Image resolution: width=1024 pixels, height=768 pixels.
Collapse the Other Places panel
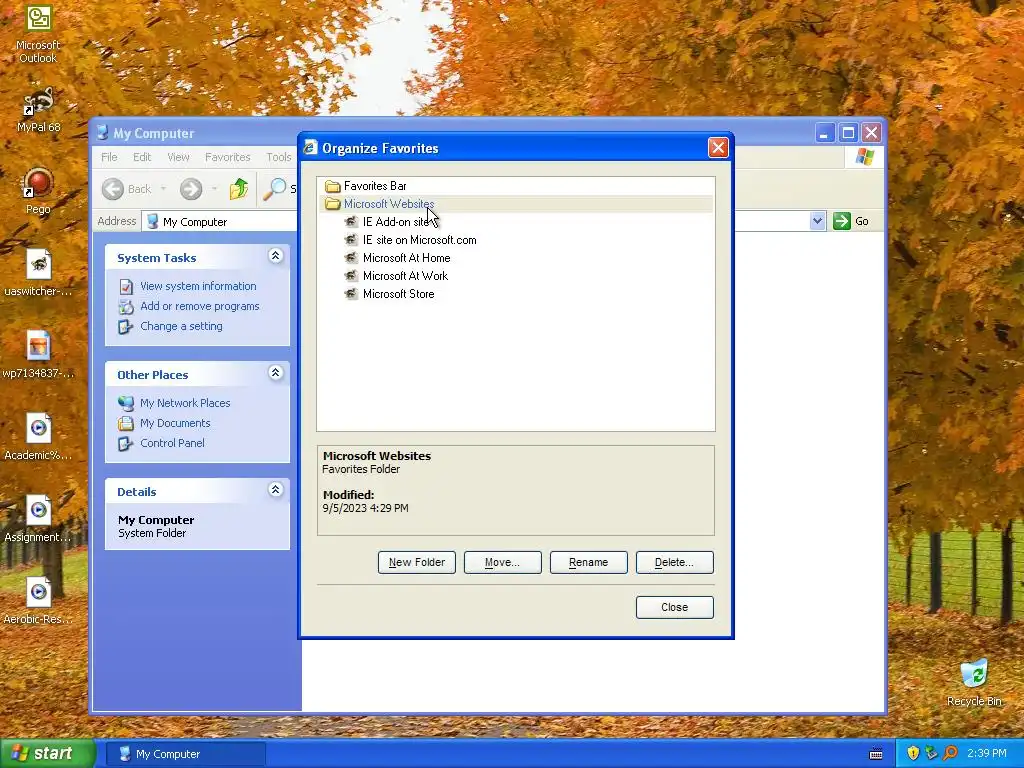tap(276, 372)
